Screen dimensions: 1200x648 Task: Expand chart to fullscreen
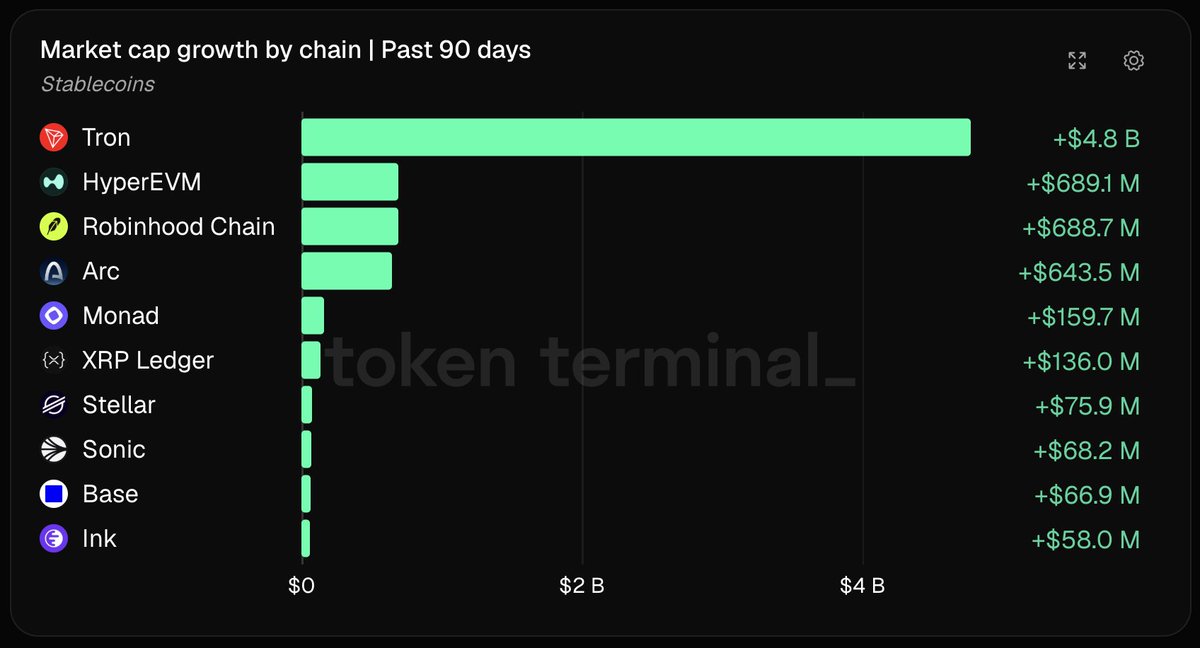coord(1077,61)
